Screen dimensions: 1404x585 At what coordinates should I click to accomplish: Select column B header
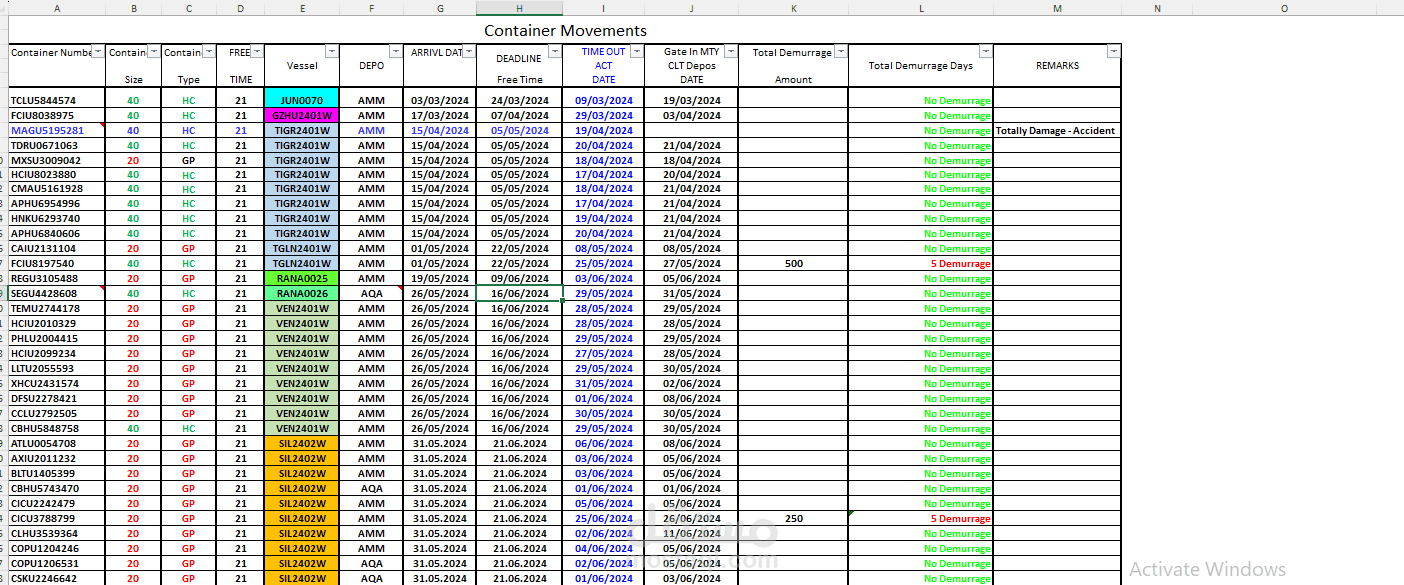[133, 8]
